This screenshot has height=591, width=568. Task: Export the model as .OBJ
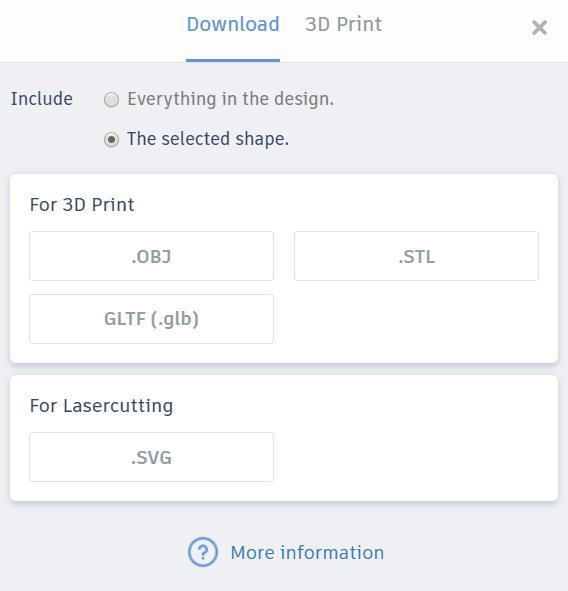coord(152,256)
